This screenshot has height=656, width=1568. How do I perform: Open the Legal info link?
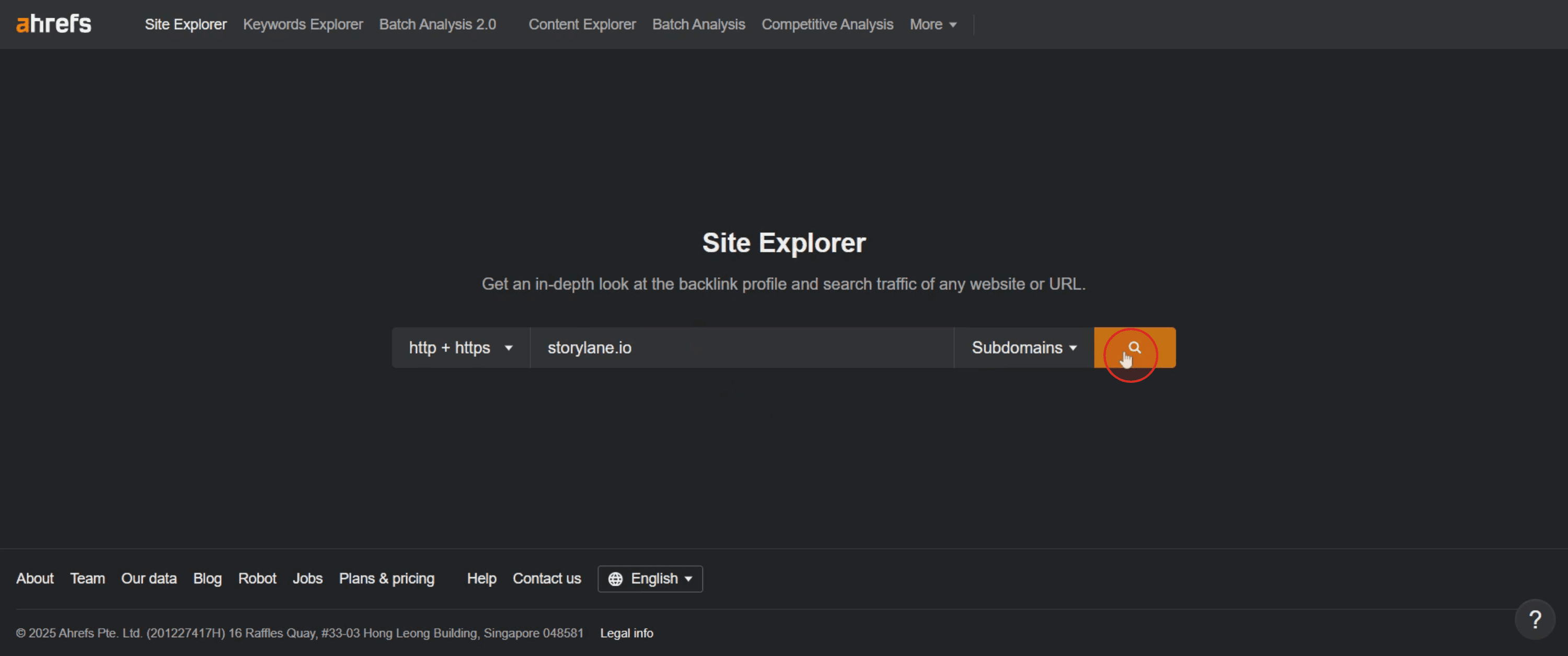[626, 633]
